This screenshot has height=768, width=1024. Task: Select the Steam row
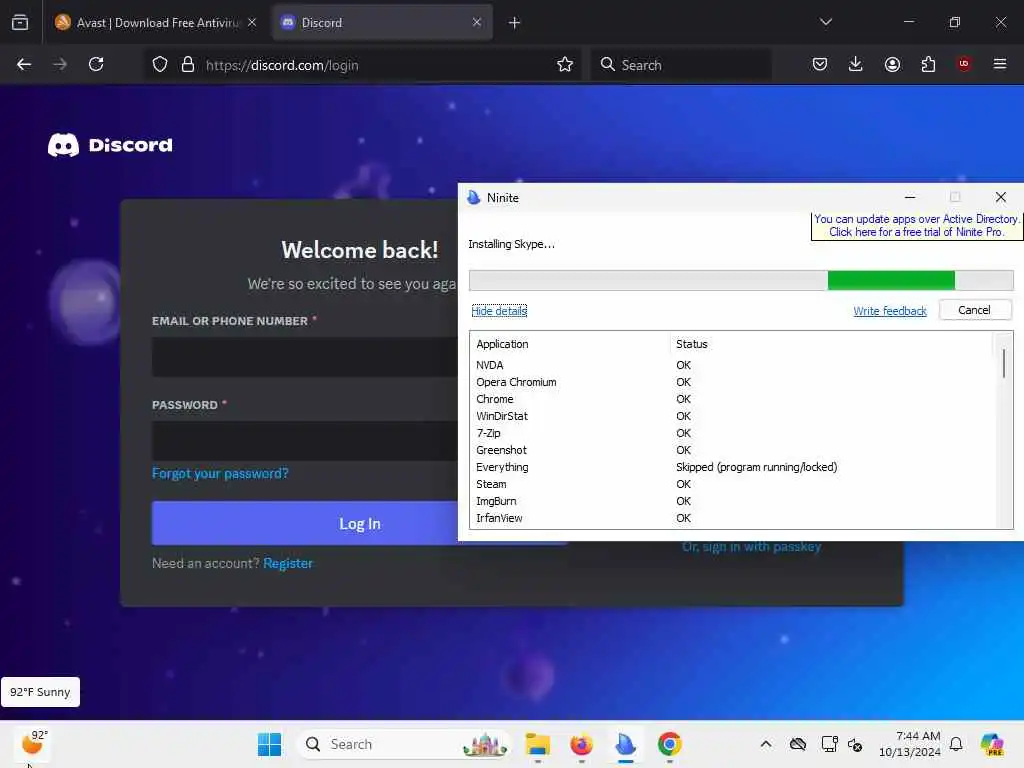click(x=733, y=484)
